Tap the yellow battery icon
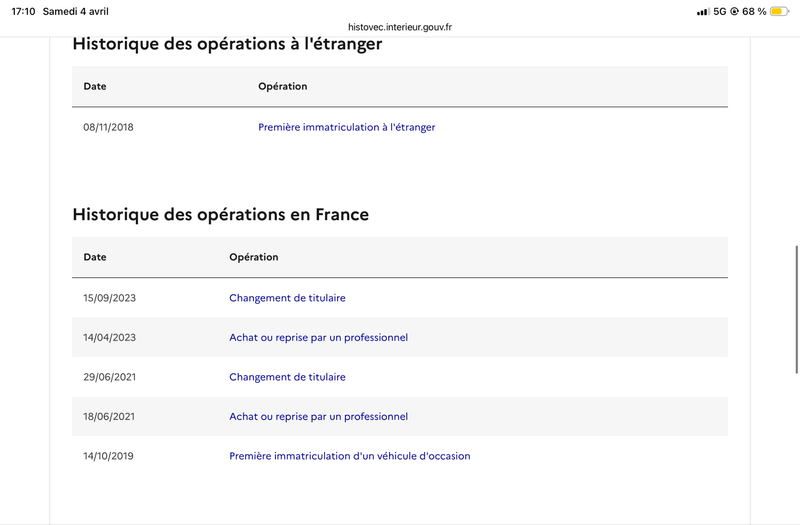The height and width of the screenshot is (525, 800). point(779,11)
